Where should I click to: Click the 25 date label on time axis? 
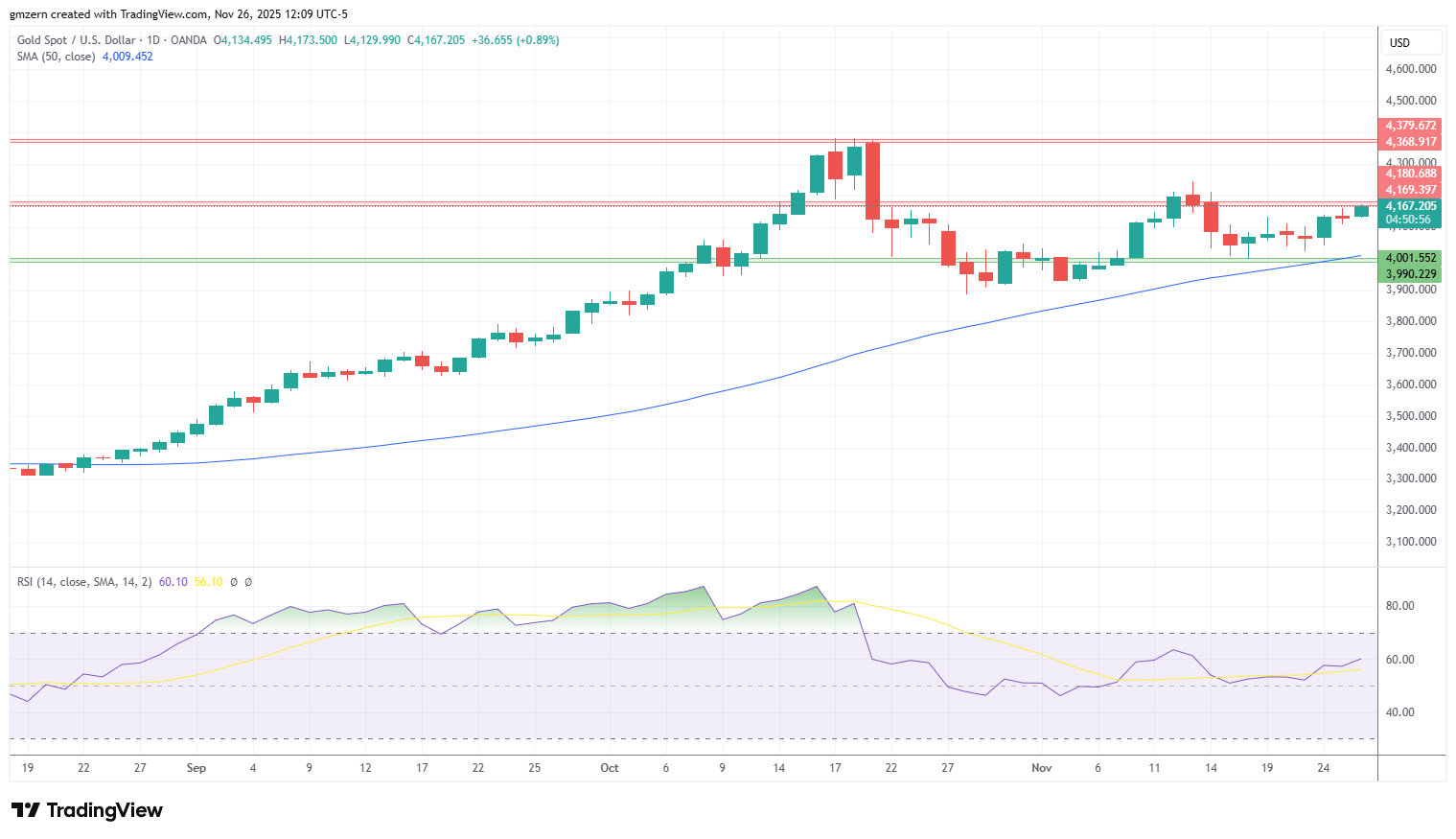tap(535, 768)
